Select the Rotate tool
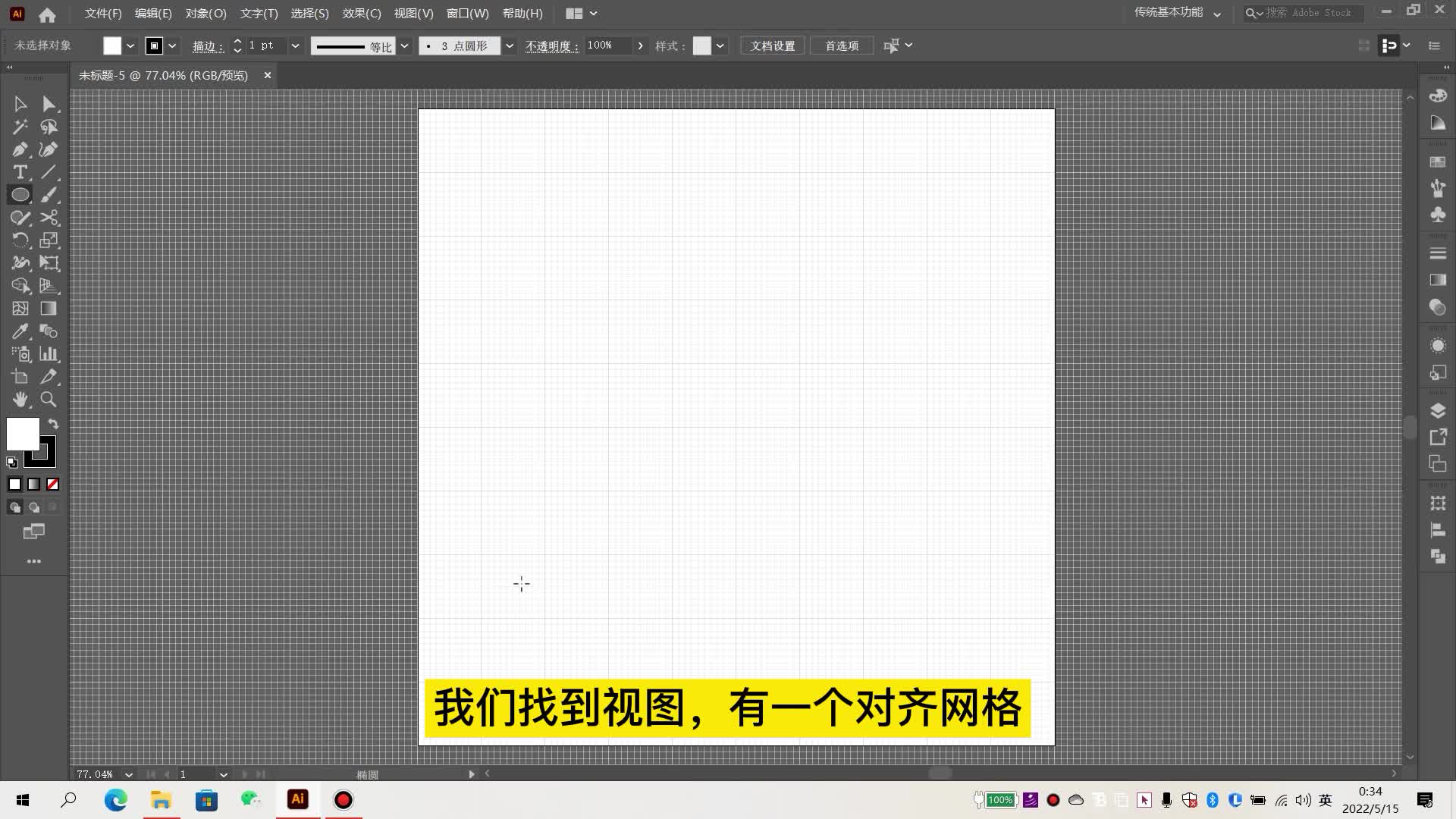Image resolution: width=1456 pixels, height=819 pixels. [20, 240]
